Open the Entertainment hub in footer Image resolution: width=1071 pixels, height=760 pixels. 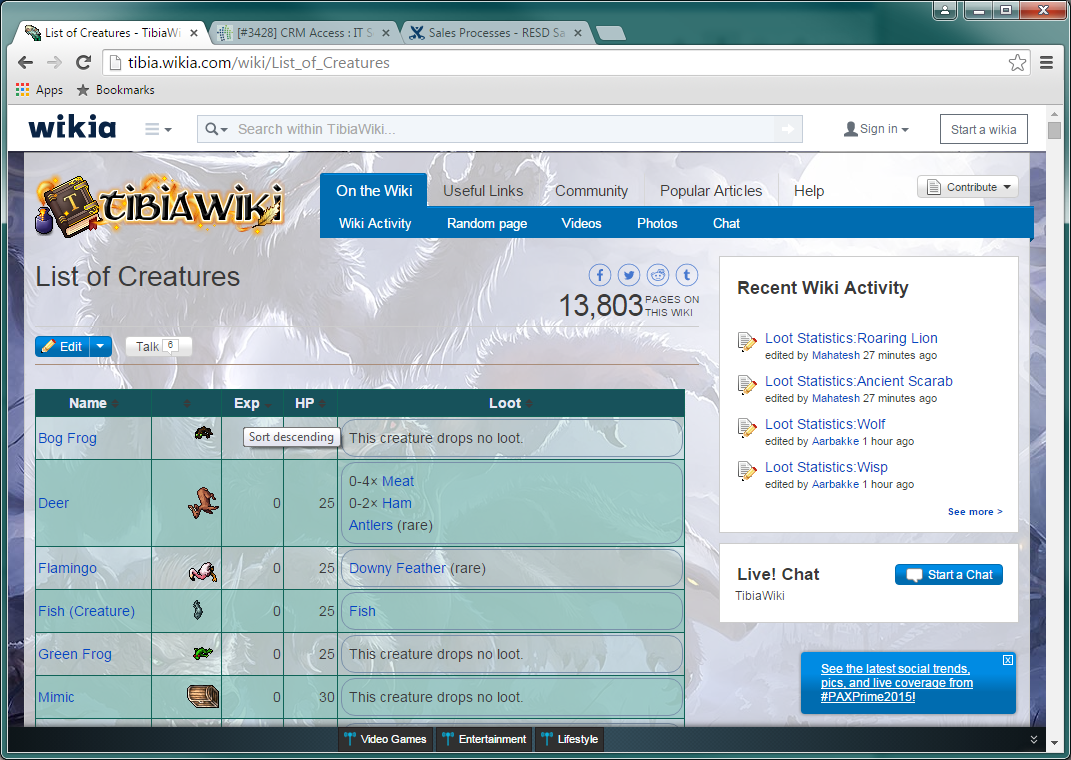click(x=484, y=739)
